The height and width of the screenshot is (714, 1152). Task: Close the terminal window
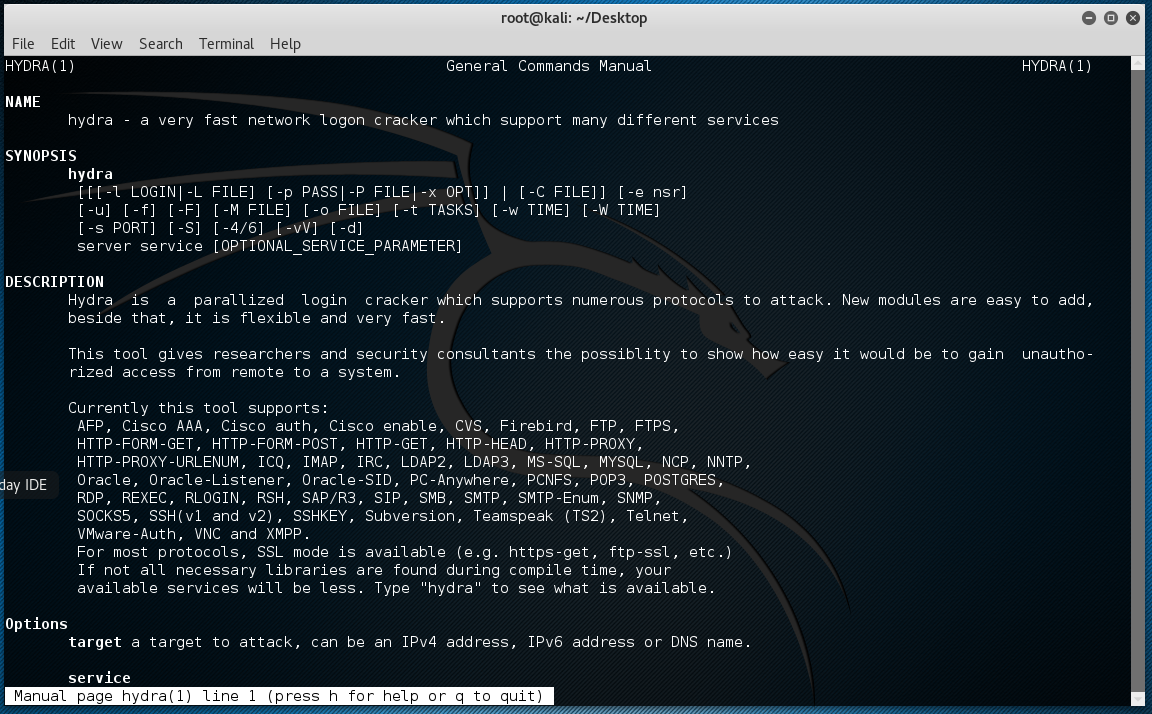1133,18
